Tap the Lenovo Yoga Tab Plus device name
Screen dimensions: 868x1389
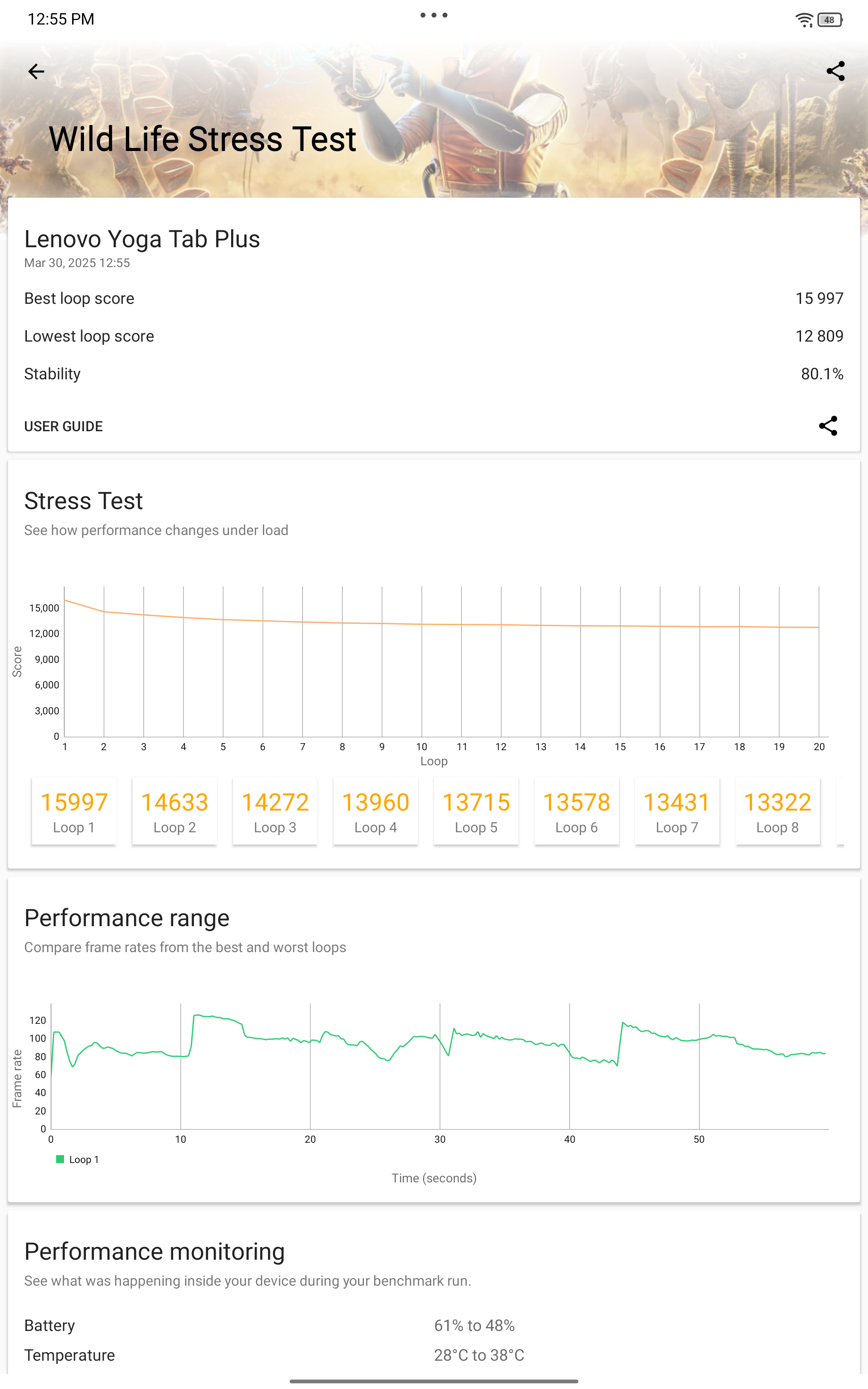(142, 239)
